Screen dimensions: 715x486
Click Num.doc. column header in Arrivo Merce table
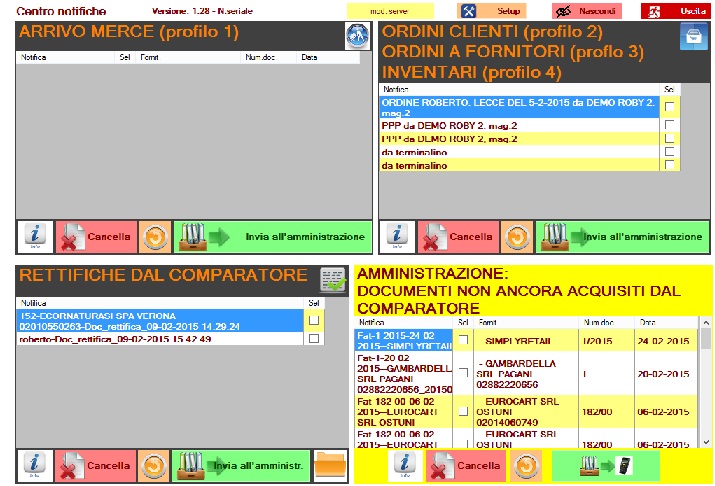coord(268,57)
